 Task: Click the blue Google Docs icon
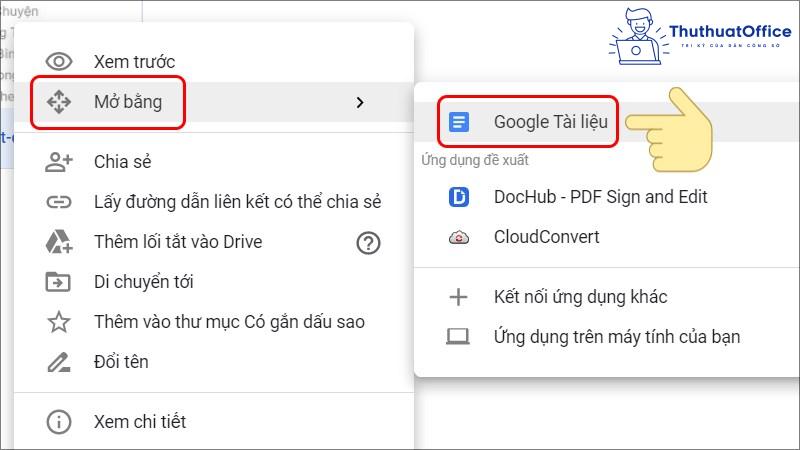click(x=459, y=122)
